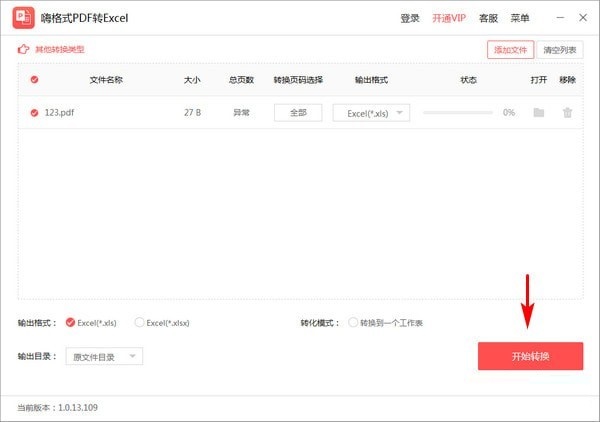Click the 123.pdf file name
Screen dimensions: 600x422
(x=59, y=112)
